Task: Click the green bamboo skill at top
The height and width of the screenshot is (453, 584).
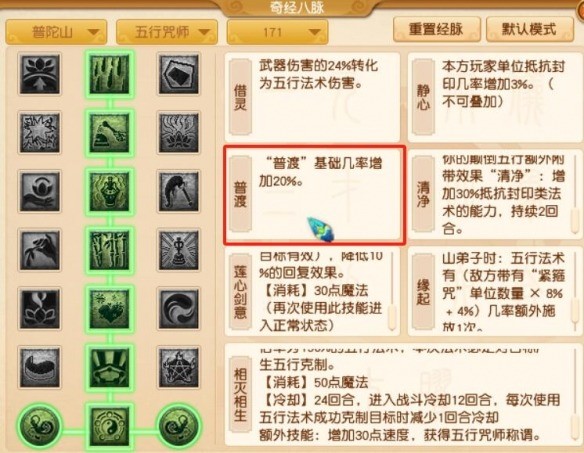Action: pos(110,74)
